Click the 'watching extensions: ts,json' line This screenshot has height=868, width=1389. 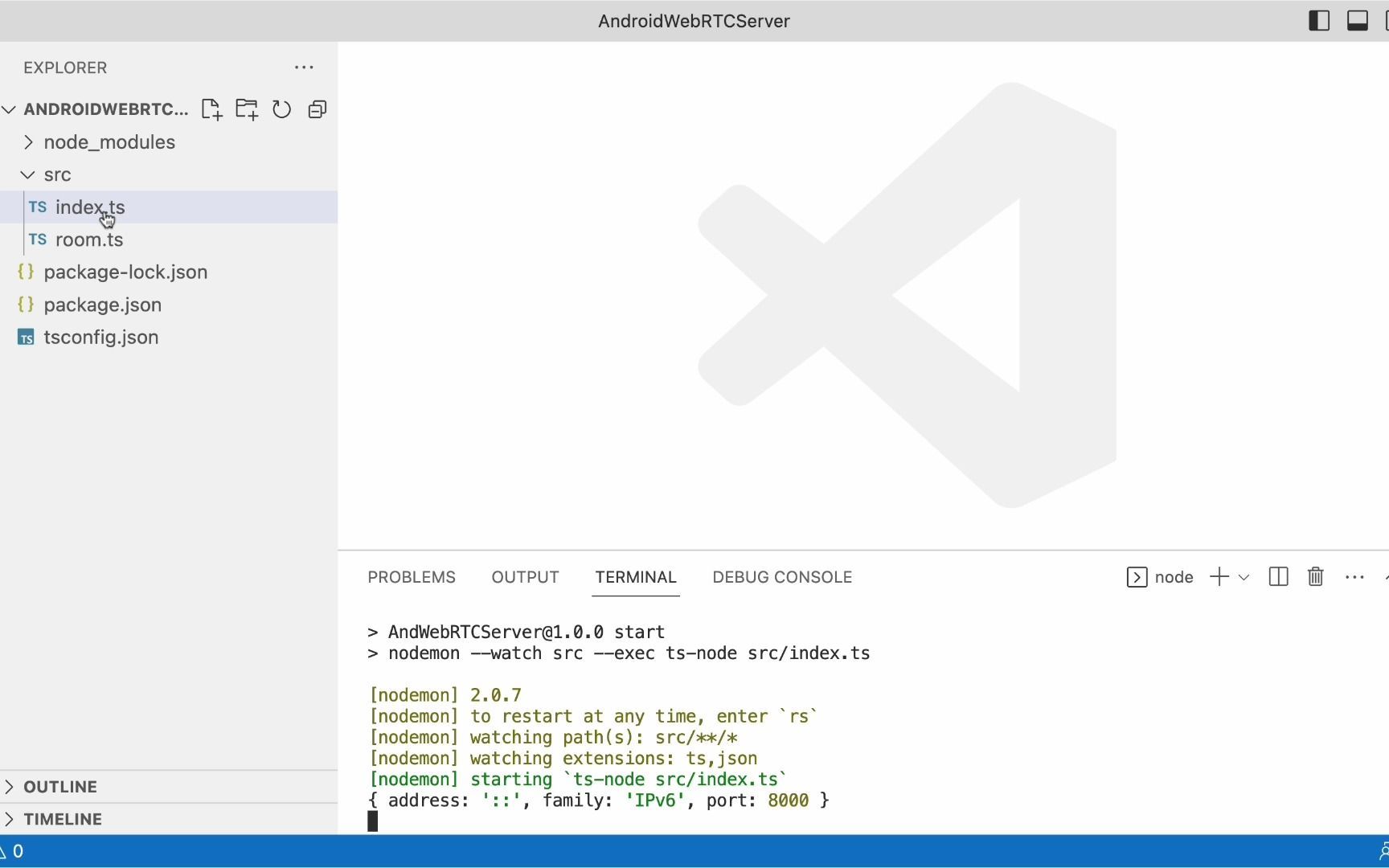[563, 758]
